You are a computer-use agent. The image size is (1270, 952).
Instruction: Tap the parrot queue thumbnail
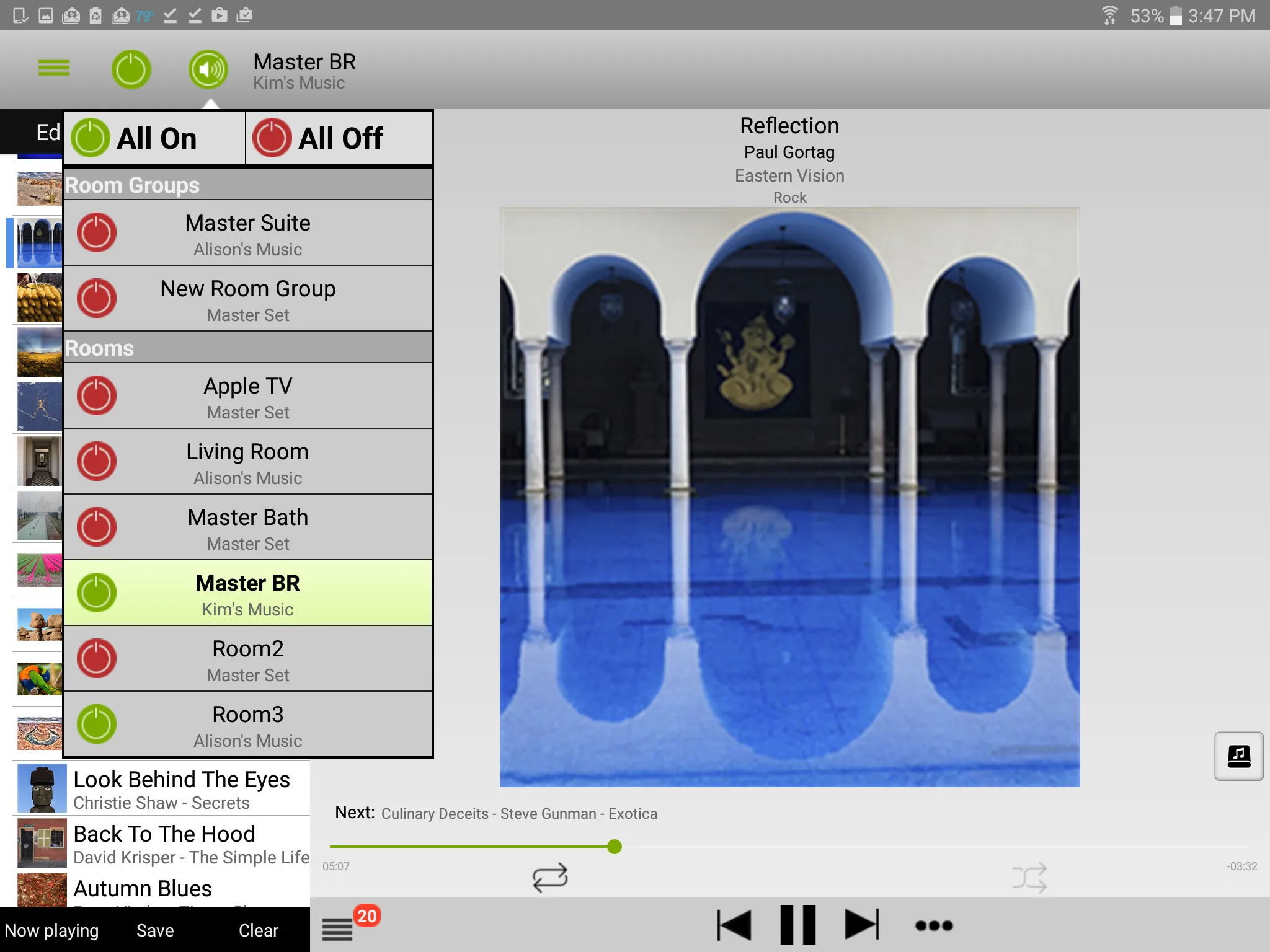click(40, 679)
